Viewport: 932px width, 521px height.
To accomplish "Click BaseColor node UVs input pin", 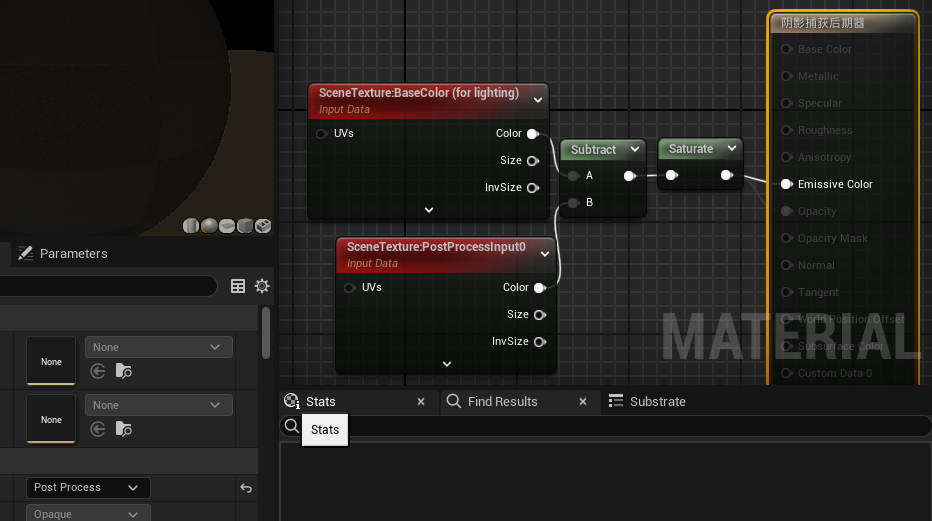I will [322, 134].
